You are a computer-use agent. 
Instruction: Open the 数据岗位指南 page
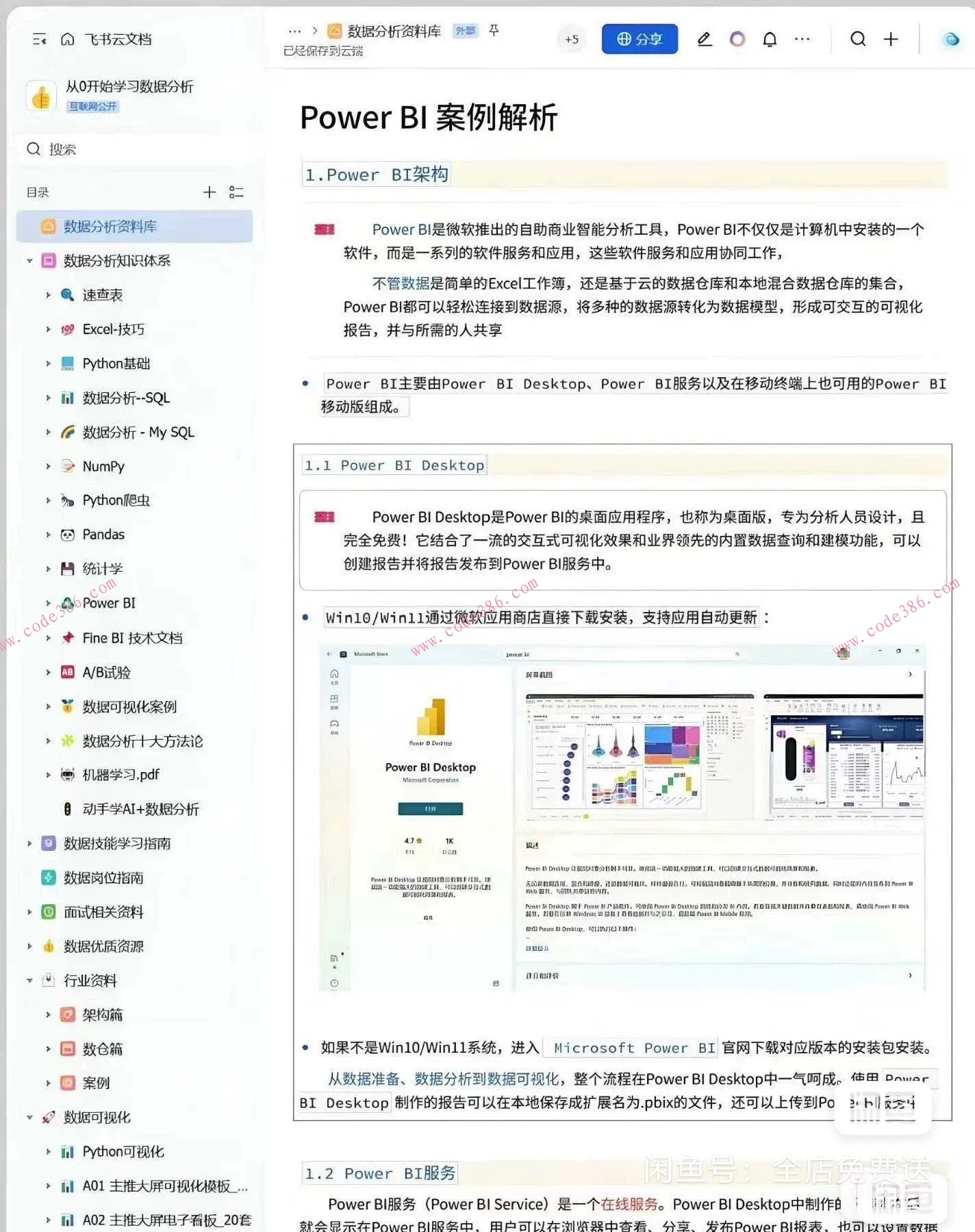tap(103, 877)
